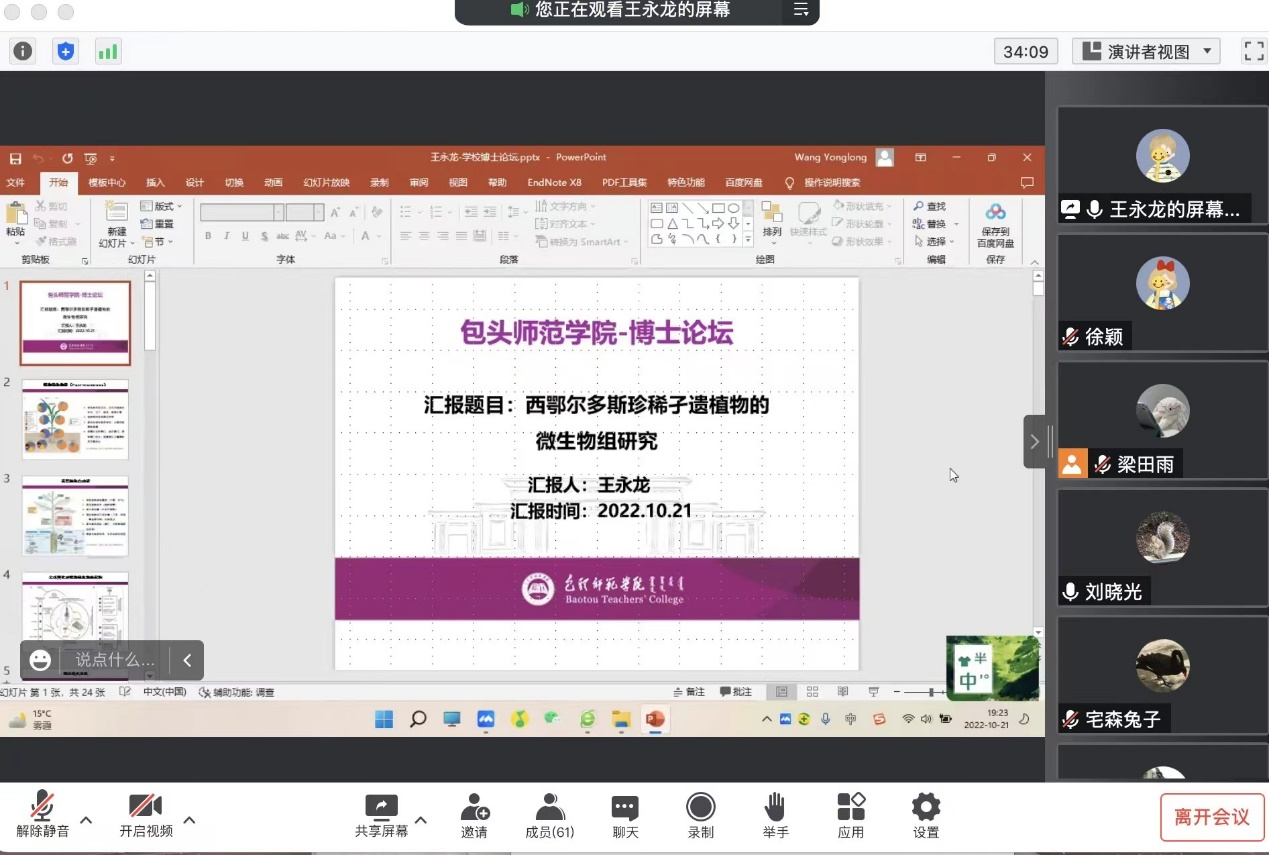Open meeting 设置 settings
The image size is (1269, 855).
926,814
